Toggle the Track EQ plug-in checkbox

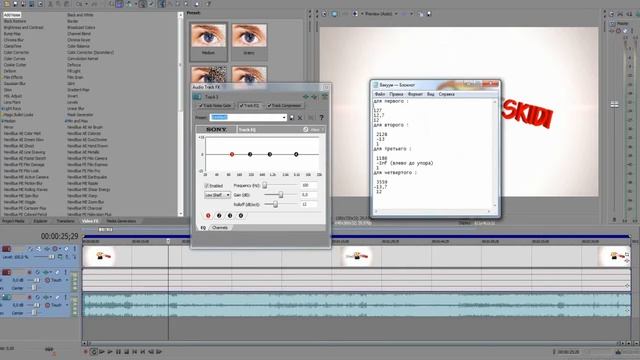241,106
